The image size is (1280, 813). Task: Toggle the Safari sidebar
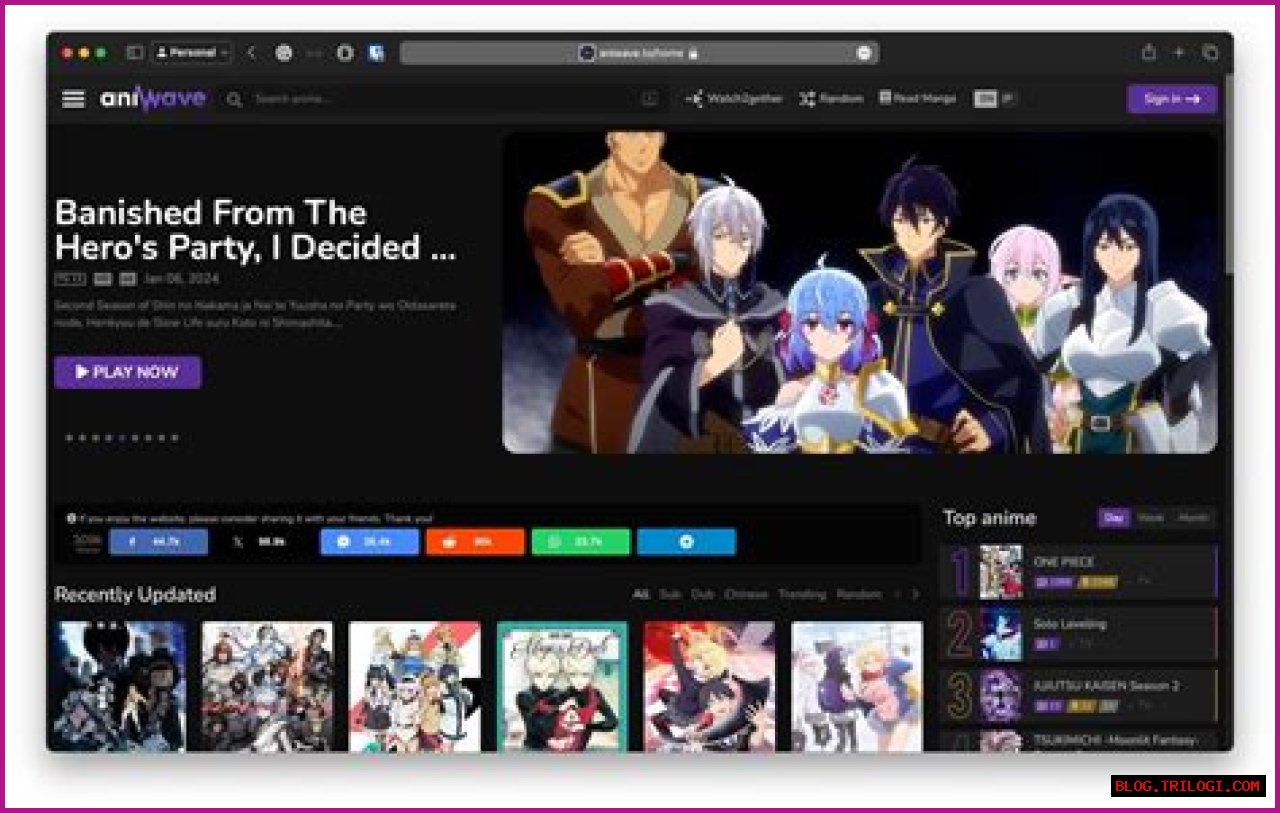click(x=135, y=52)
